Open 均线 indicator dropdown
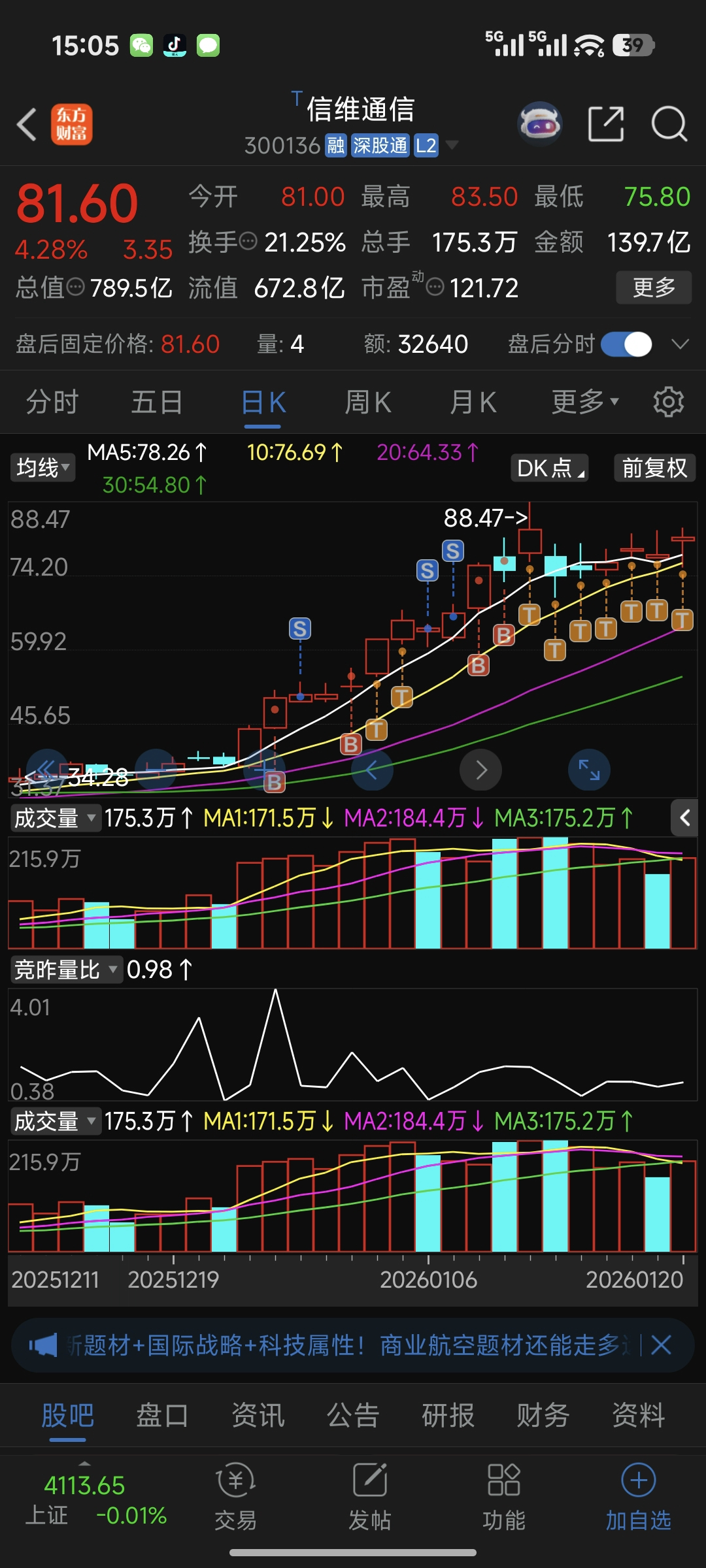Screen dimensions: 706x1568 pyautogui.click(x=42, y=468)
